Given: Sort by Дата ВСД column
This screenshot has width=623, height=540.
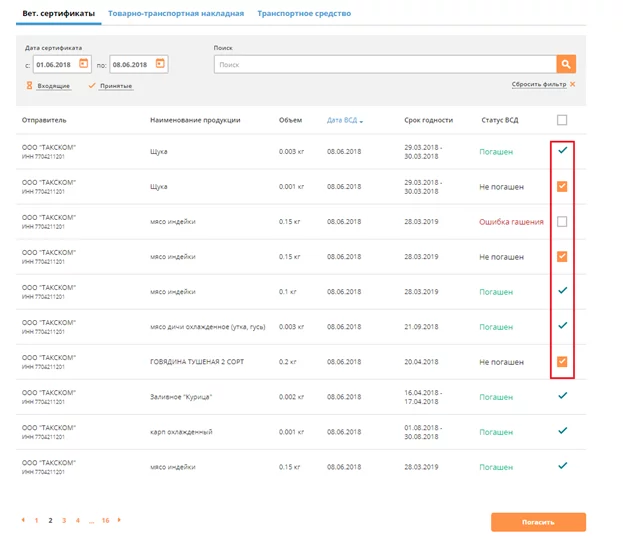Looking at the screenshot, I should coord(344,120).
